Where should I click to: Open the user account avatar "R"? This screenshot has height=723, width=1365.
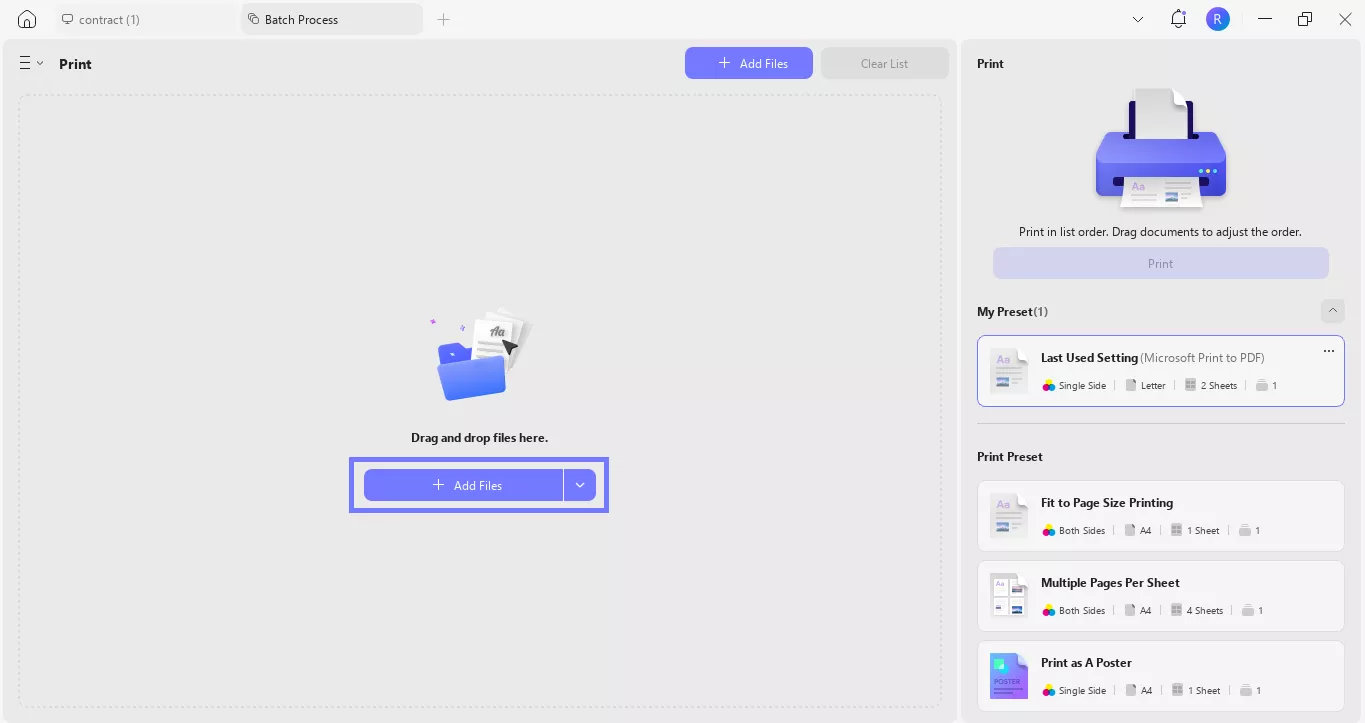1217,19
